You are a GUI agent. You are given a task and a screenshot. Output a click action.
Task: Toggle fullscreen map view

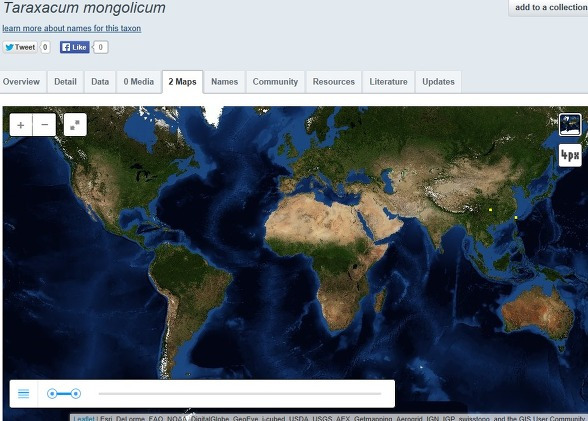click(75, 125)
